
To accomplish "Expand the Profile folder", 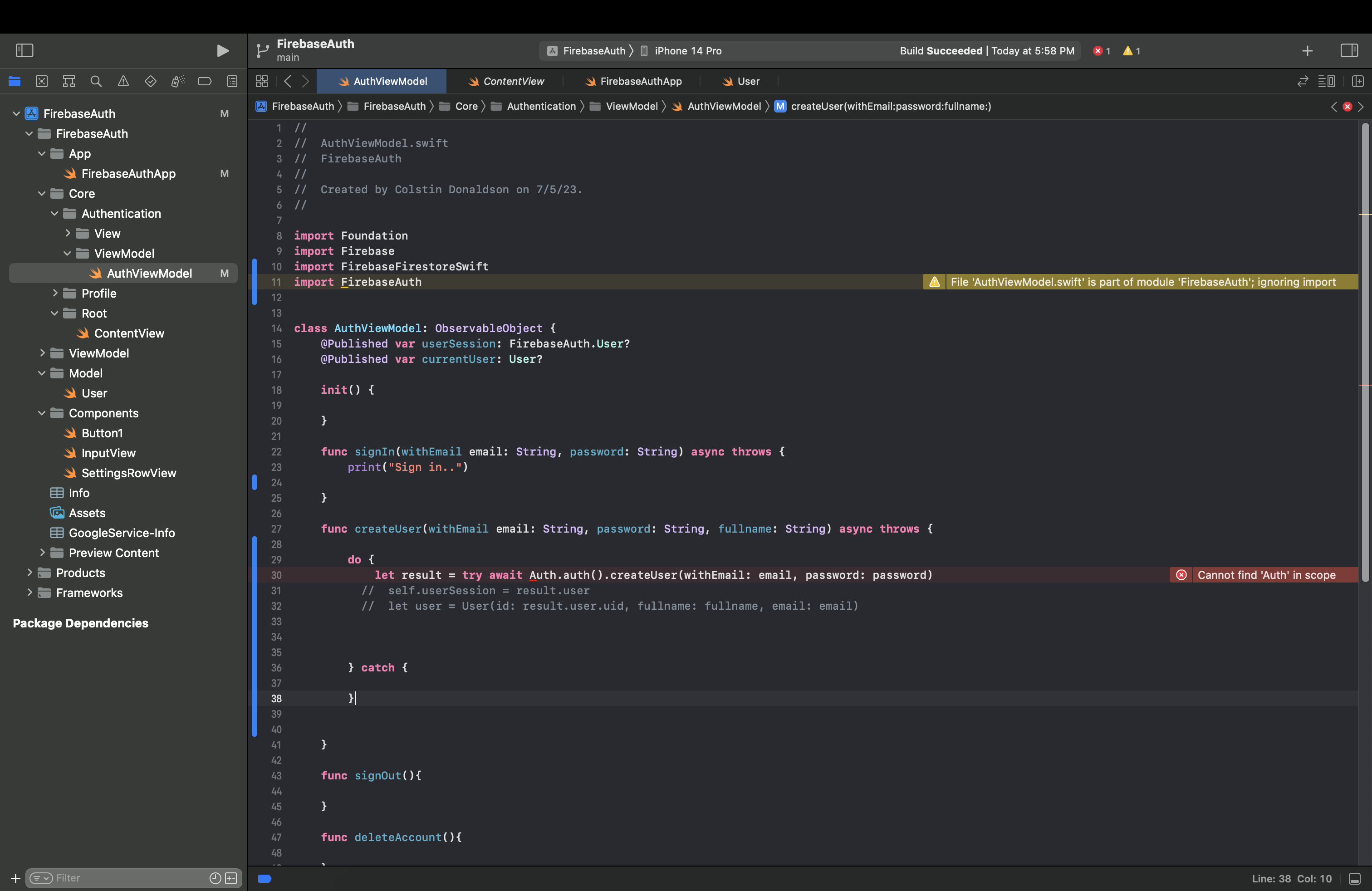I will pyautogui.click(x=55, y=294).
